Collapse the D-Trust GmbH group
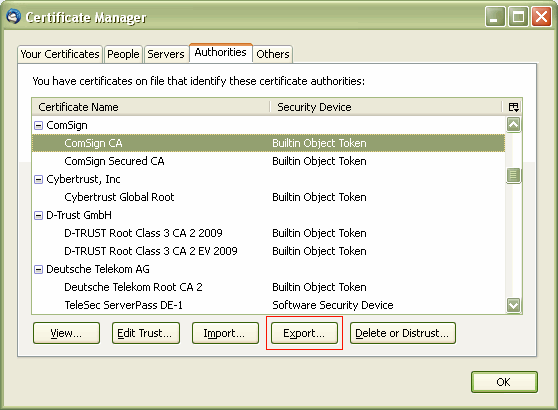Viewport: 558px width, 410px height. [x=38, y=215]
